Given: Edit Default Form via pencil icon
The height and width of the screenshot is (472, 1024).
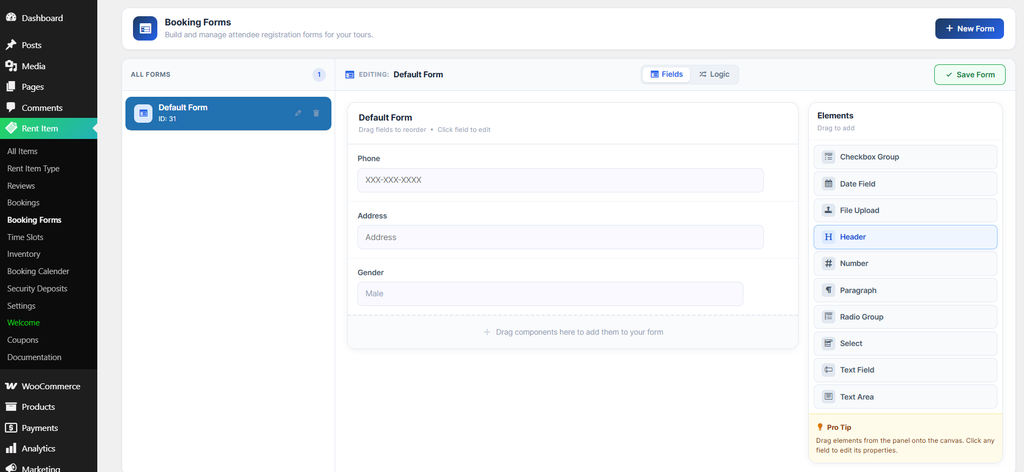Looking at the screenshot, I should pos(298,113).
